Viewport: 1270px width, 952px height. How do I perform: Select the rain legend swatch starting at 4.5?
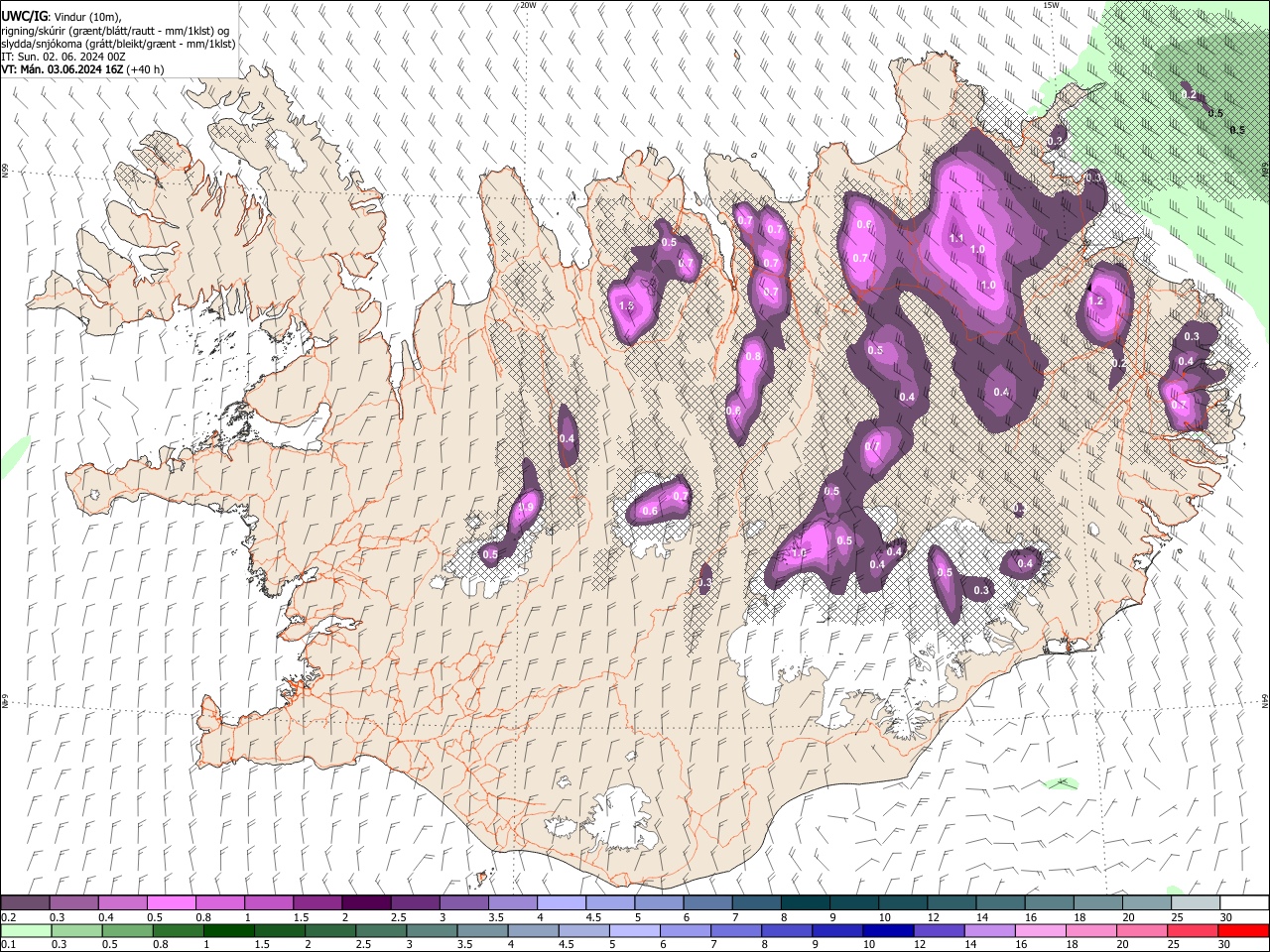(583, 930)
